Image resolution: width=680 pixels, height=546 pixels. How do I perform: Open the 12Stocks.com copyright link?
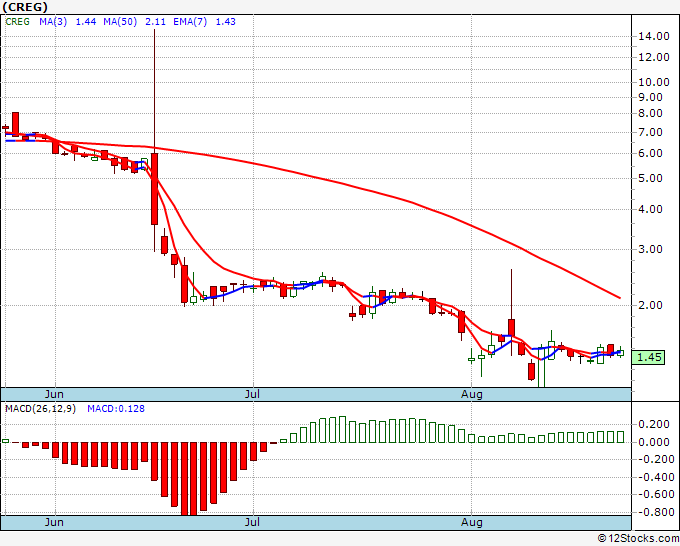(x=638, y=538)
